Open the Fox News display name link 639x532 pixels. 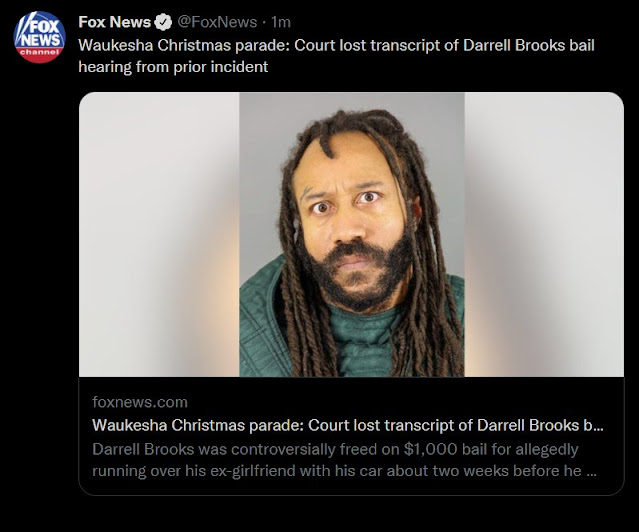coord(115,22)
